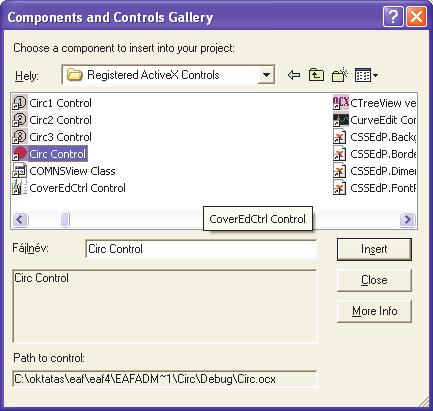The image size is (433, 411).
Task: Click the Insert button
Action: point(374,249)
